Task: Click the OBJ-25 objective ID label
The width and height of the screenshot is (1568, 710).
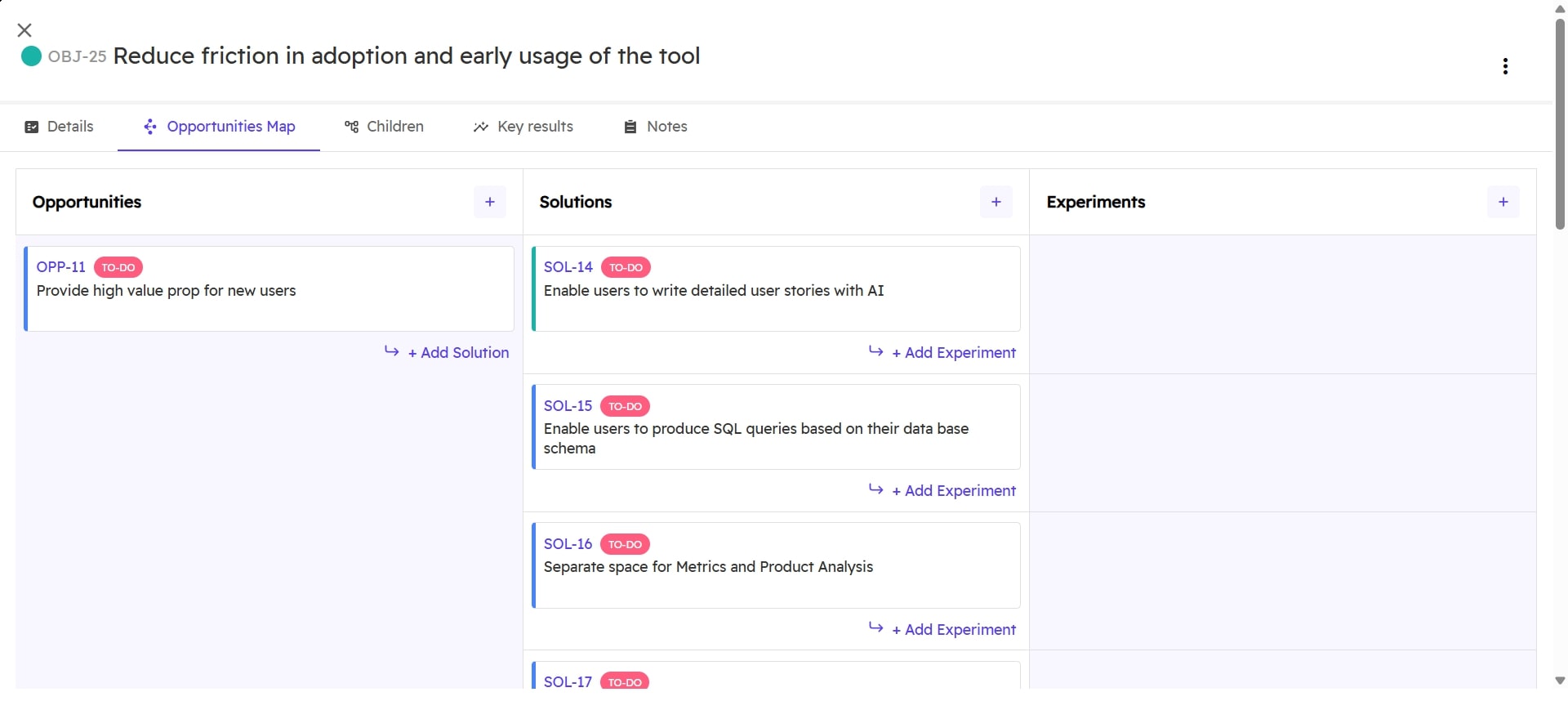Action: [x=77, y=56]
